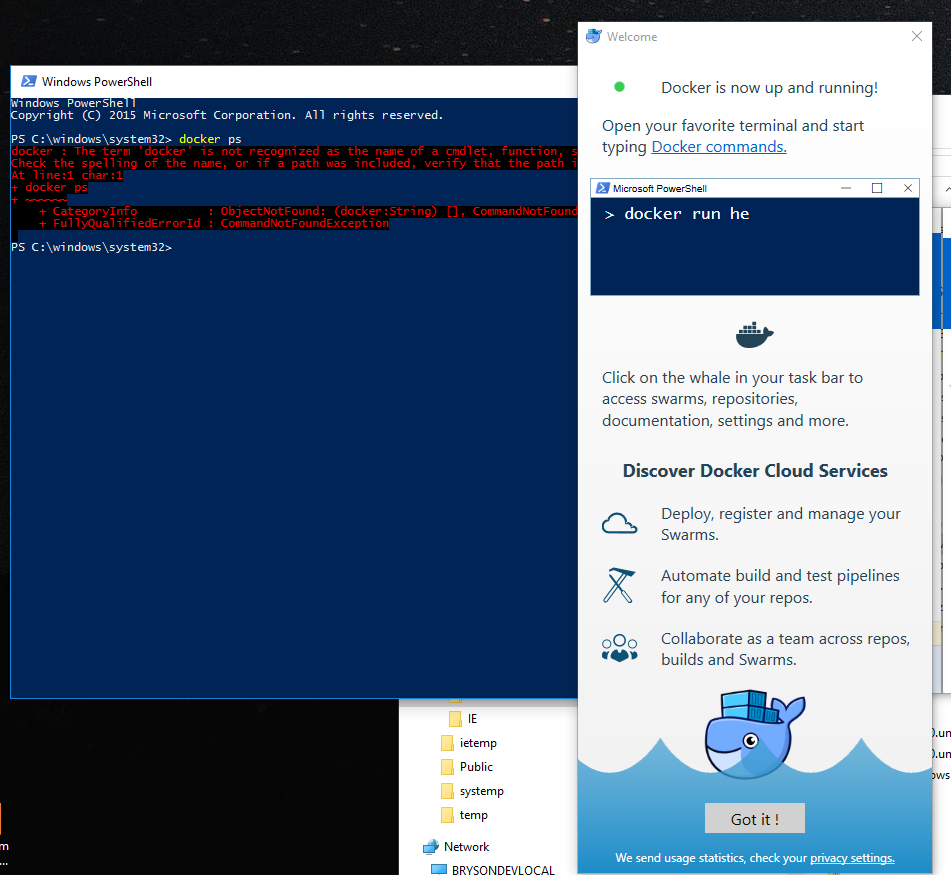Click the Microsoft PowerShell icon in the embedded window
The height and width of the screenshot is (875, 951).
(602, 187)
